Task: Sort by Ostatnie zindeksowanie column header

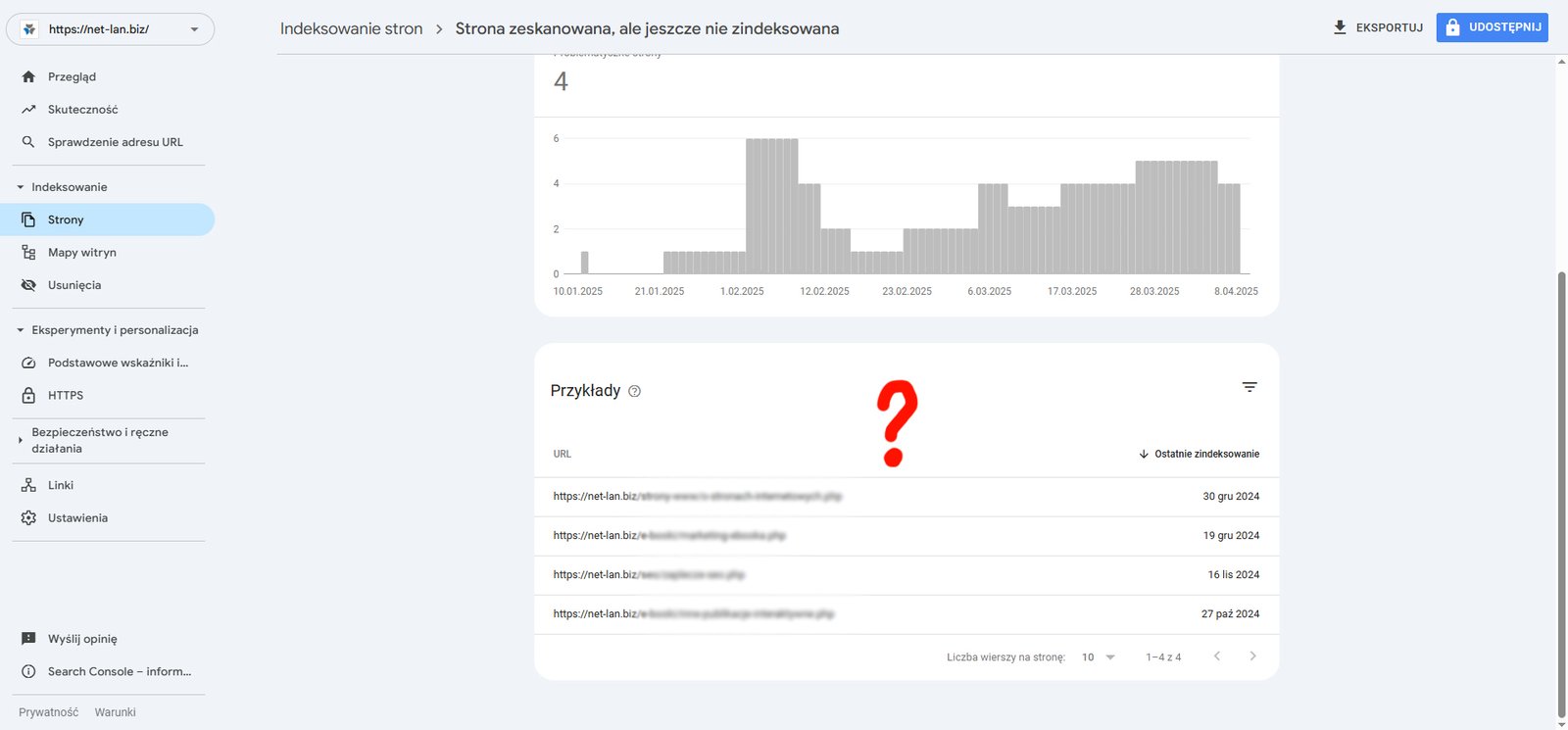Action: [1205, 455]
